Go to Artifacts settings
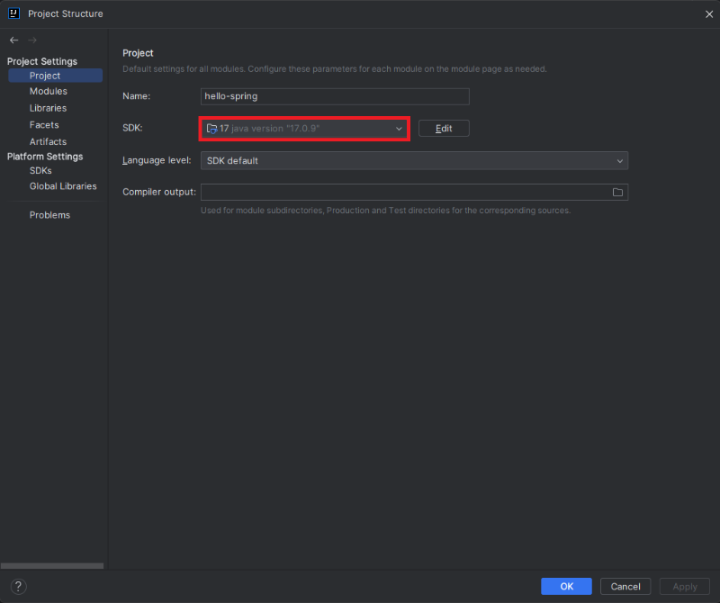The height and width of the screenshot is (603, 720). 48,141
